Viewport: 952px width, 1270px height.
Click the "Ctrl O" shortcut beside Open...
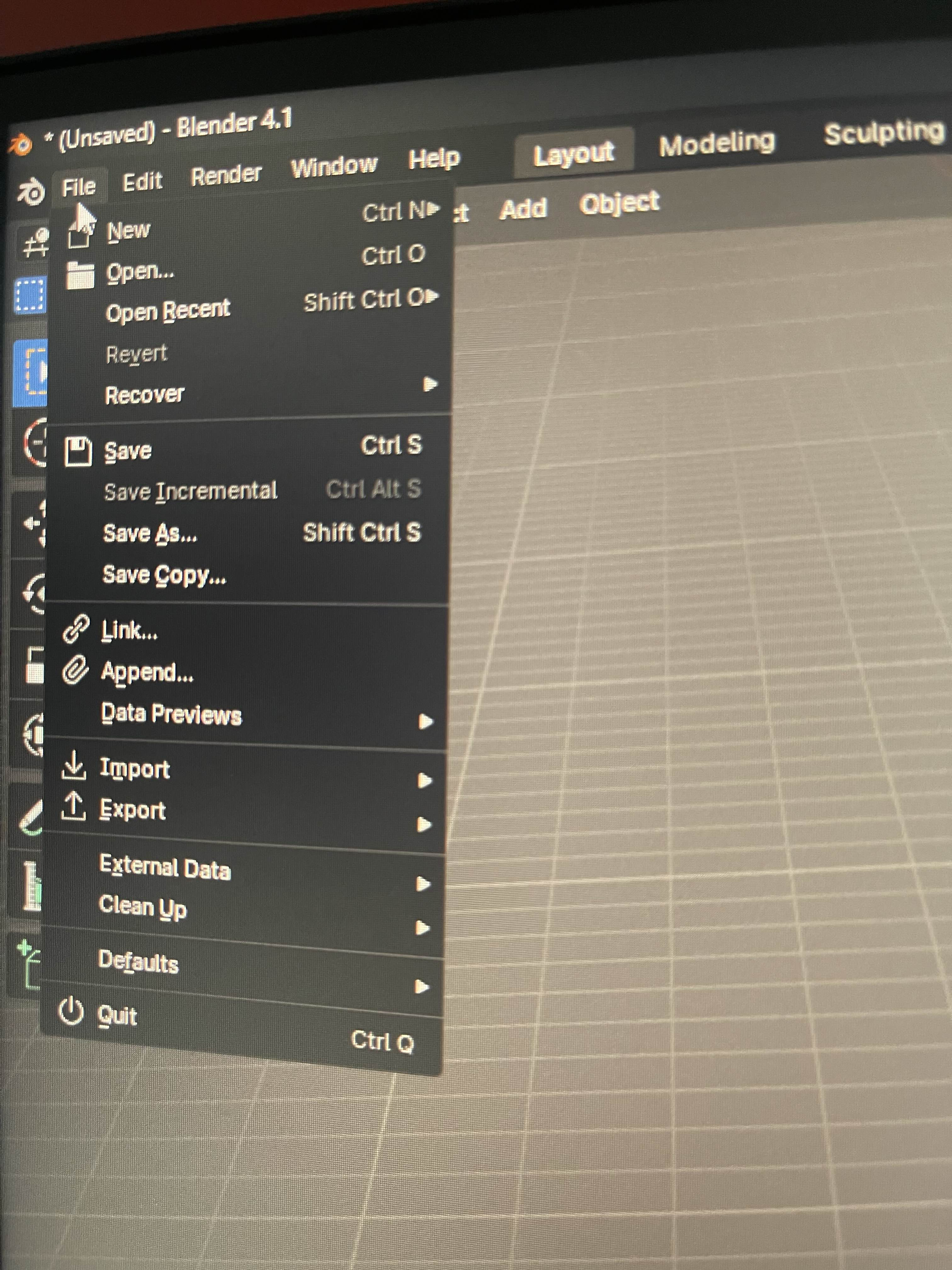click(x=394, y=254)
